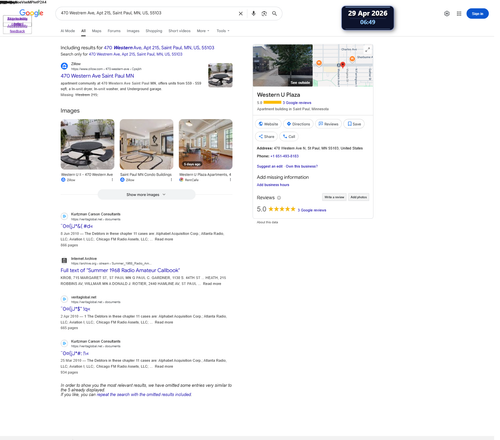The image size is (500, 440).
Task: Click Search only for original query link
Action: tap(136, 54)
